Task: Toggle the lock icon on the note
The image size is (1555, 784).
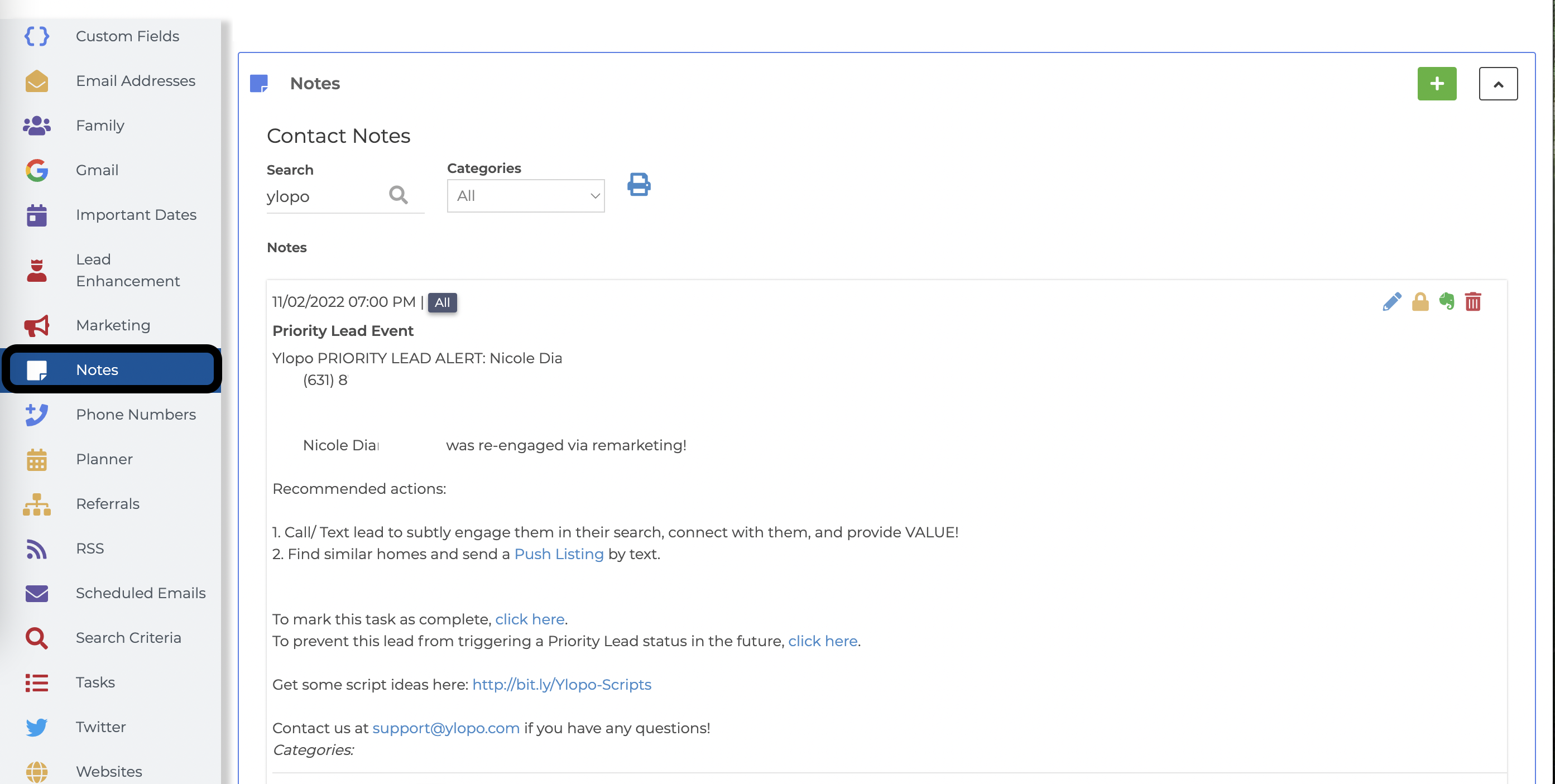Action: click(1420, 302)
